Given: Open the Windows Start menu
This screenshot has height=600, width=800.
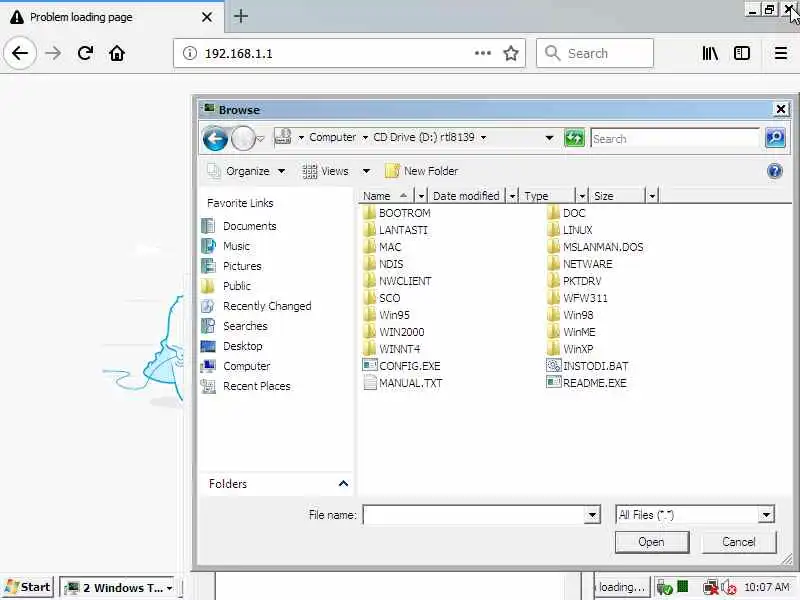Looking at the screenshot, I should 28,587.
